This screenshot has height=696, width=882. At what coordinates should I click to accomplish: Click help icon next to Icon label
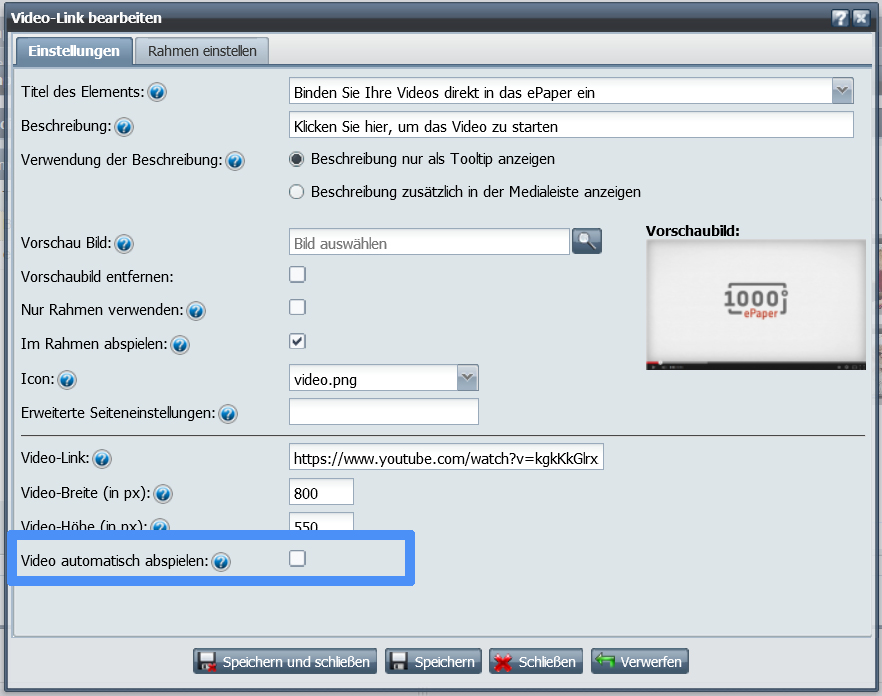click(68, 380)
